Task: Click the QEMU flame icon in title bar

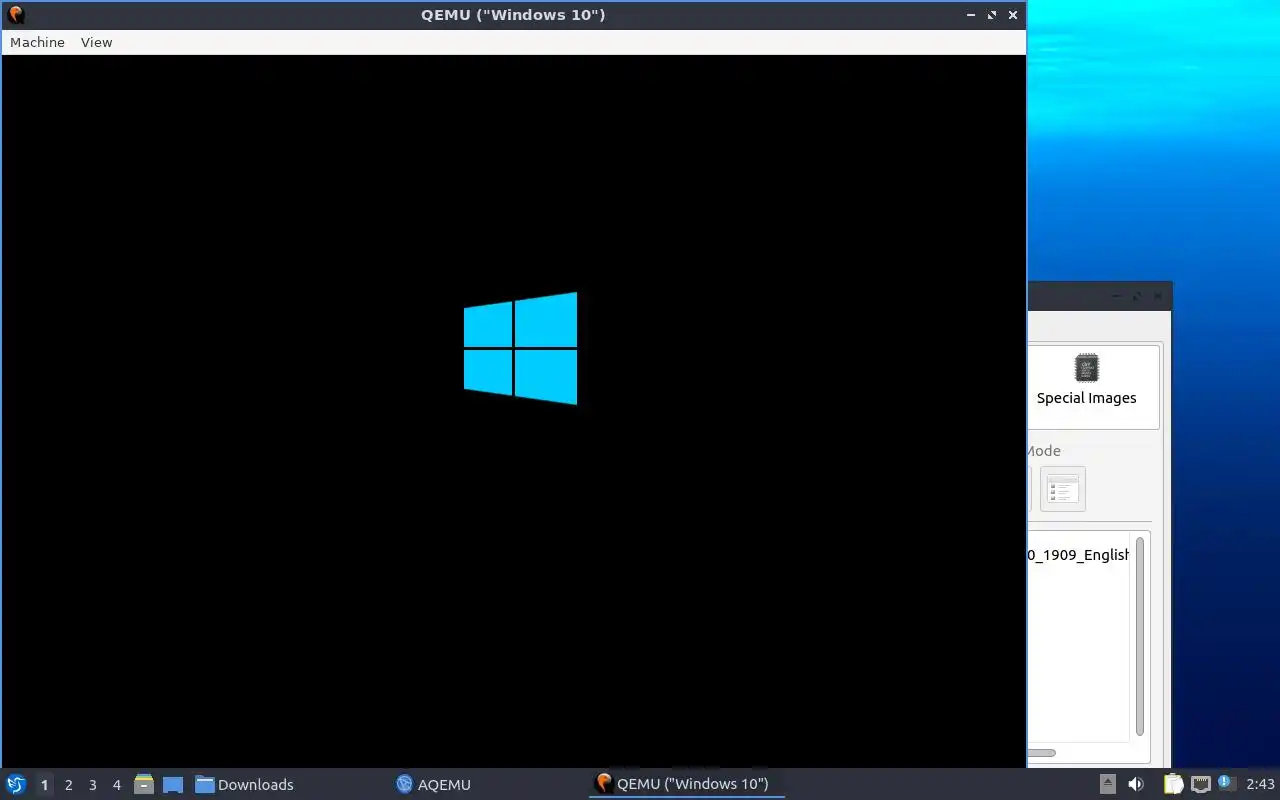Action: coord(15,14)
